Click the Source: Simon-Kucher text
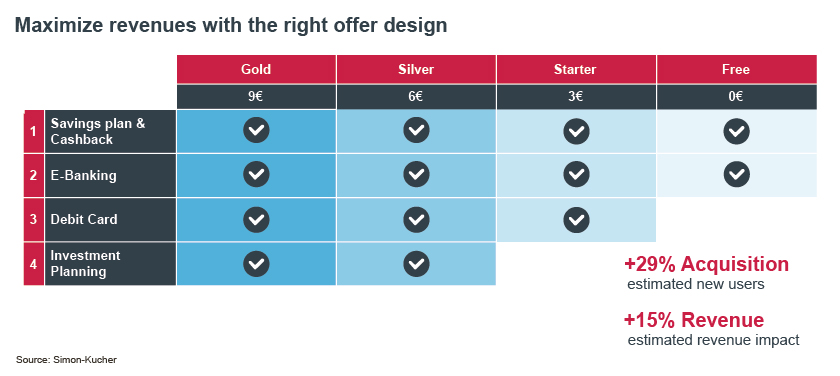Image resolution: width=840 pixels, height=376 pixels. [x=66, y=360]
